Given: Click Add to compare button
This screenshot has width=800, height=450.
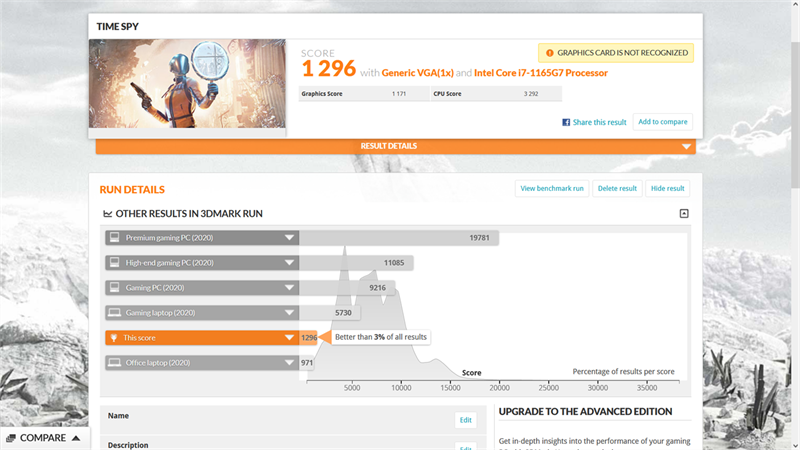Looking at the screenshot, I should coord(663,122).
